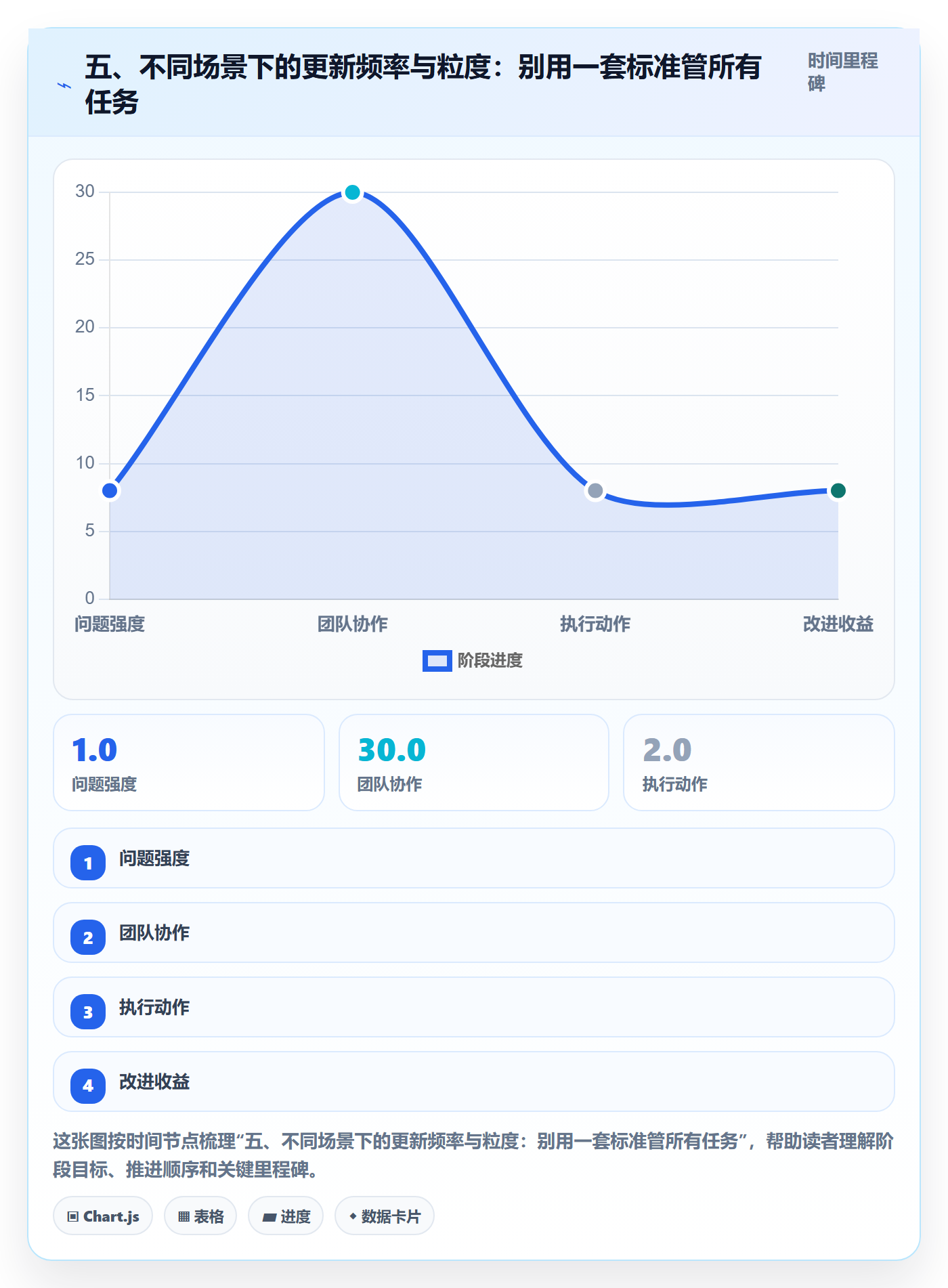Toggle the 阶段进度 legend color box
Image resolution: width=948 pixels, height=1288 pixels.
[x=437, y=661]
